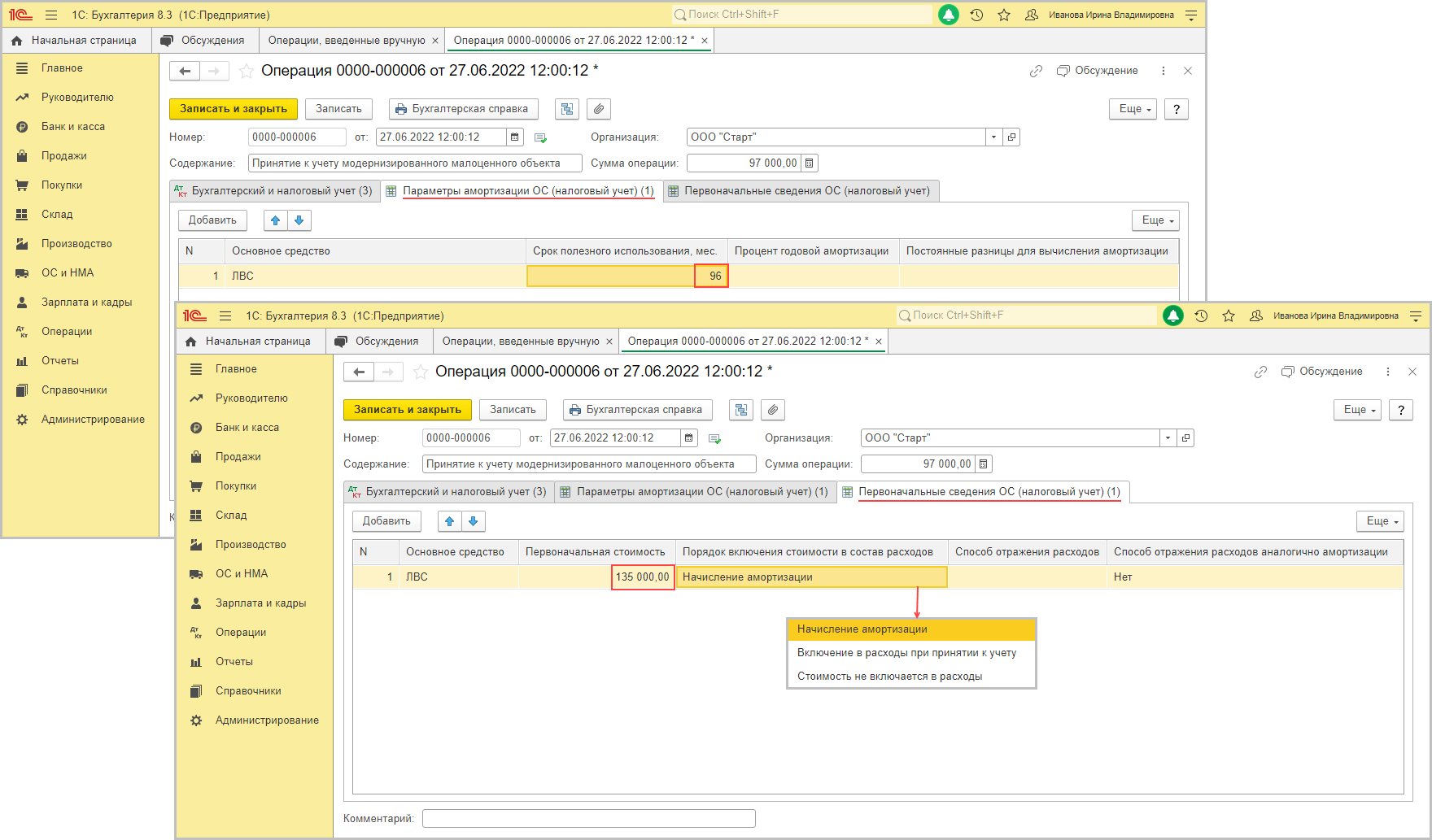The width and height of the screenshot is (1432, 840).
Task: Choose 'Включение в расходы при принятии к учету'
Action: point(911,653)
